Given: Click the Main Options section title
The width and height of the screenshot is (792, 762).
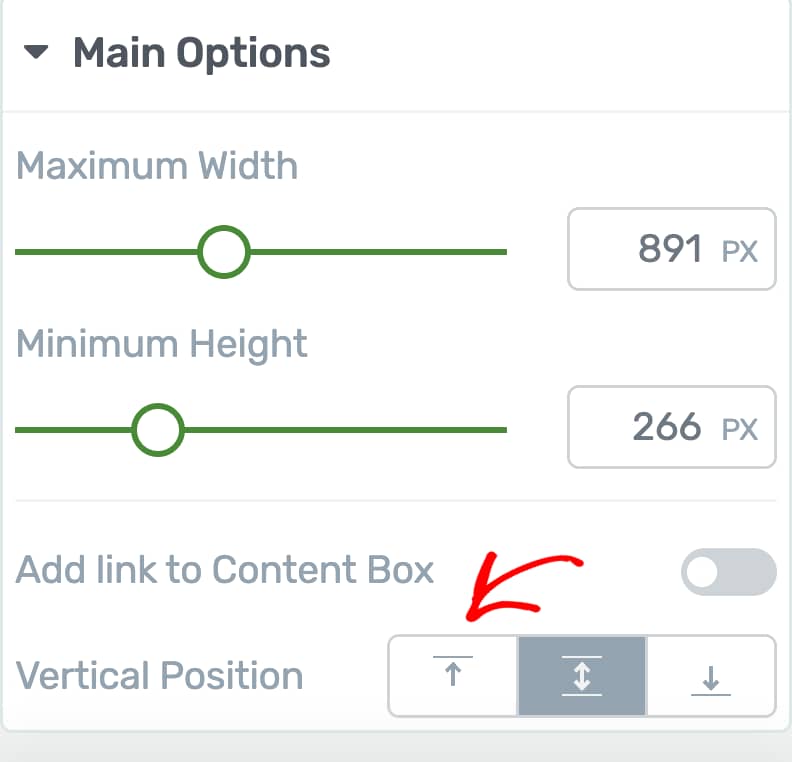Looking at the screenshot, I should 202,53.
